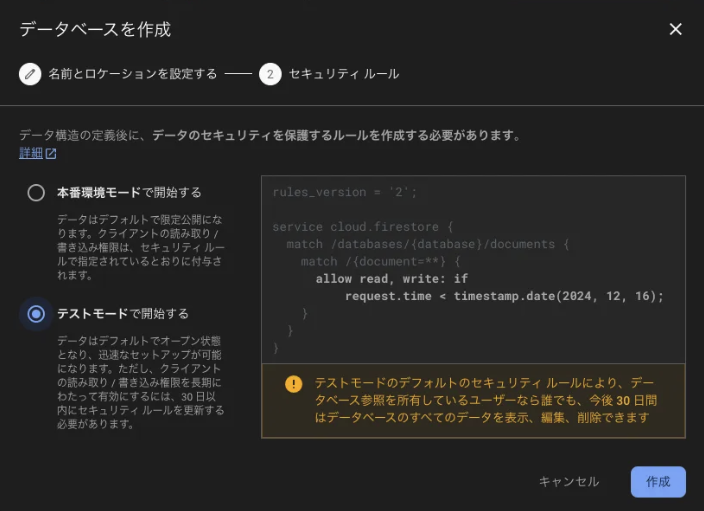Open the 詳細 link
The image size is (704, 511).
point(31,153)
